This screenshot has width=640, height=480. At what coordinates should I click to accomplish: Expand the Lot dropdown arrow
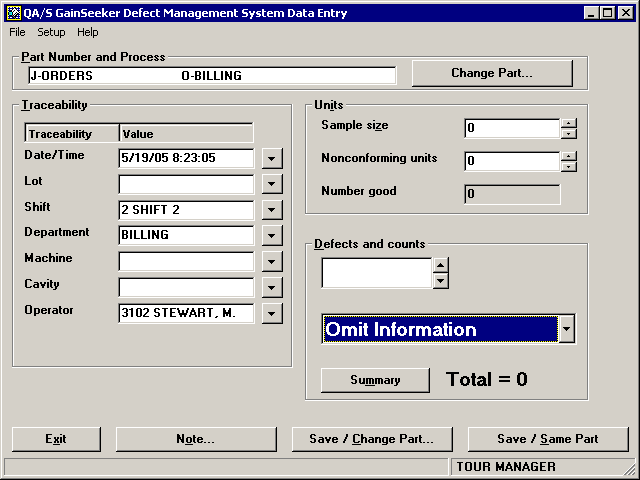click(272, 184)
